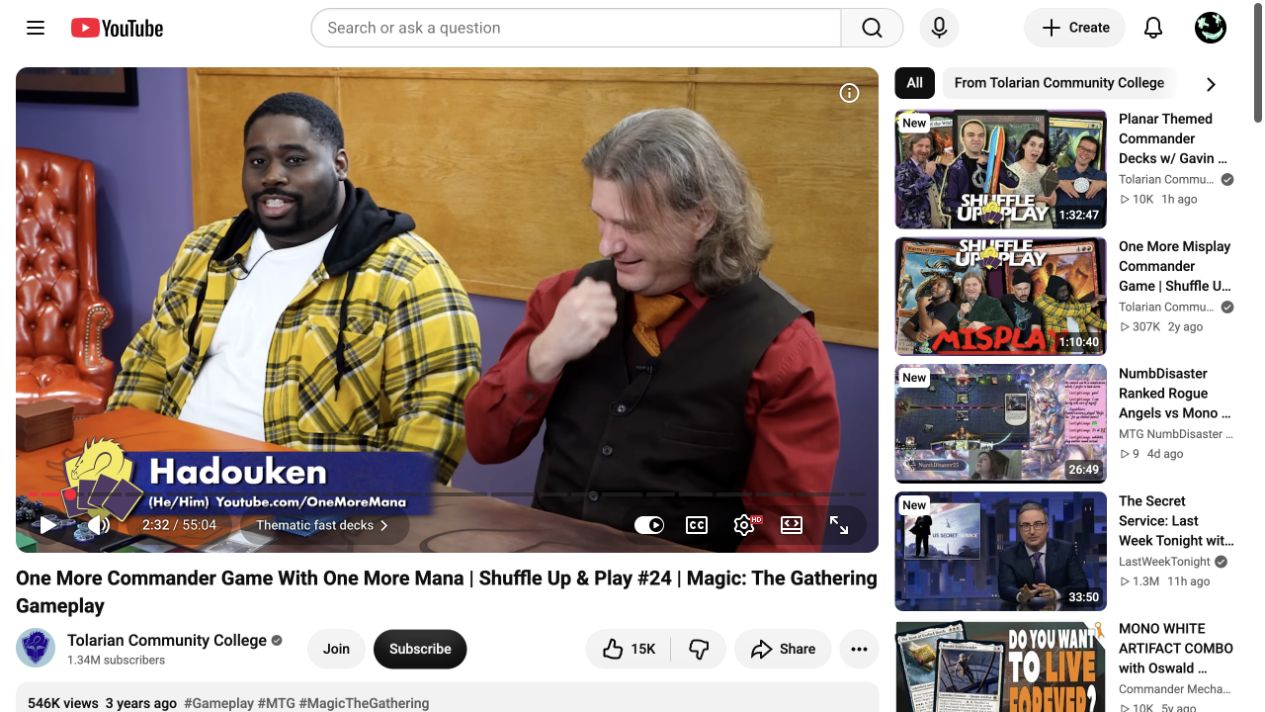Open MTG NumbDisaster channel link
1265x712 pixels.
coord(1176,434)
